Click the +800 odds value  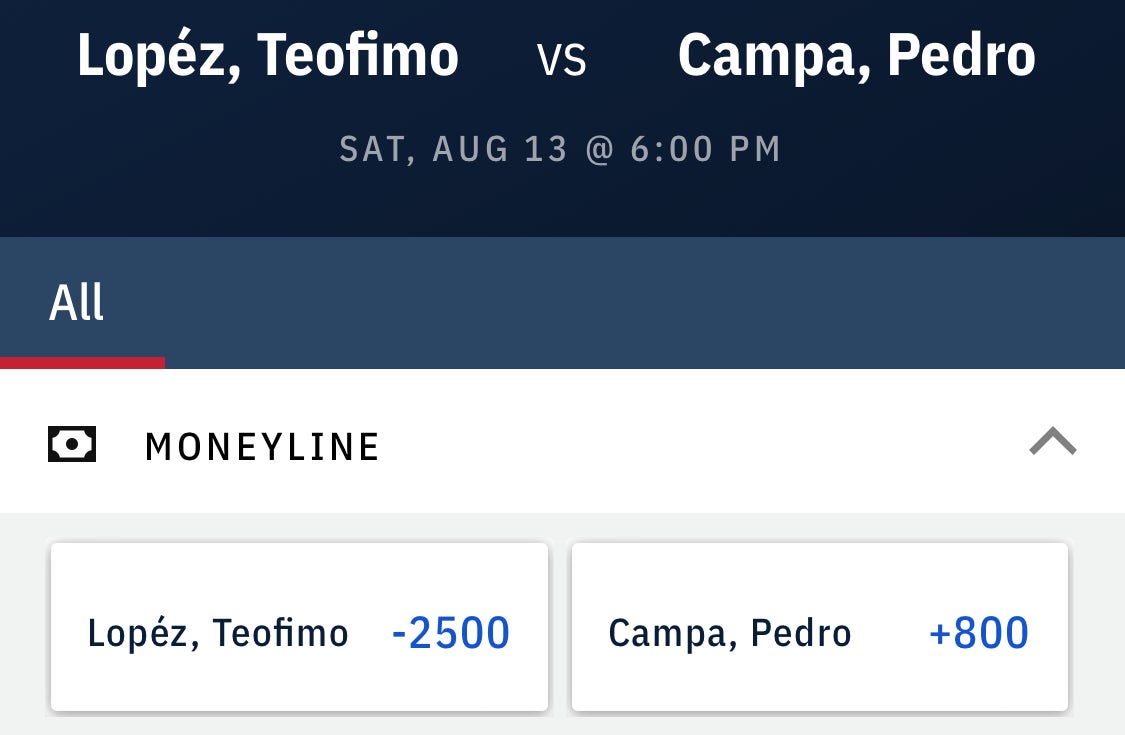coord(978,633)
